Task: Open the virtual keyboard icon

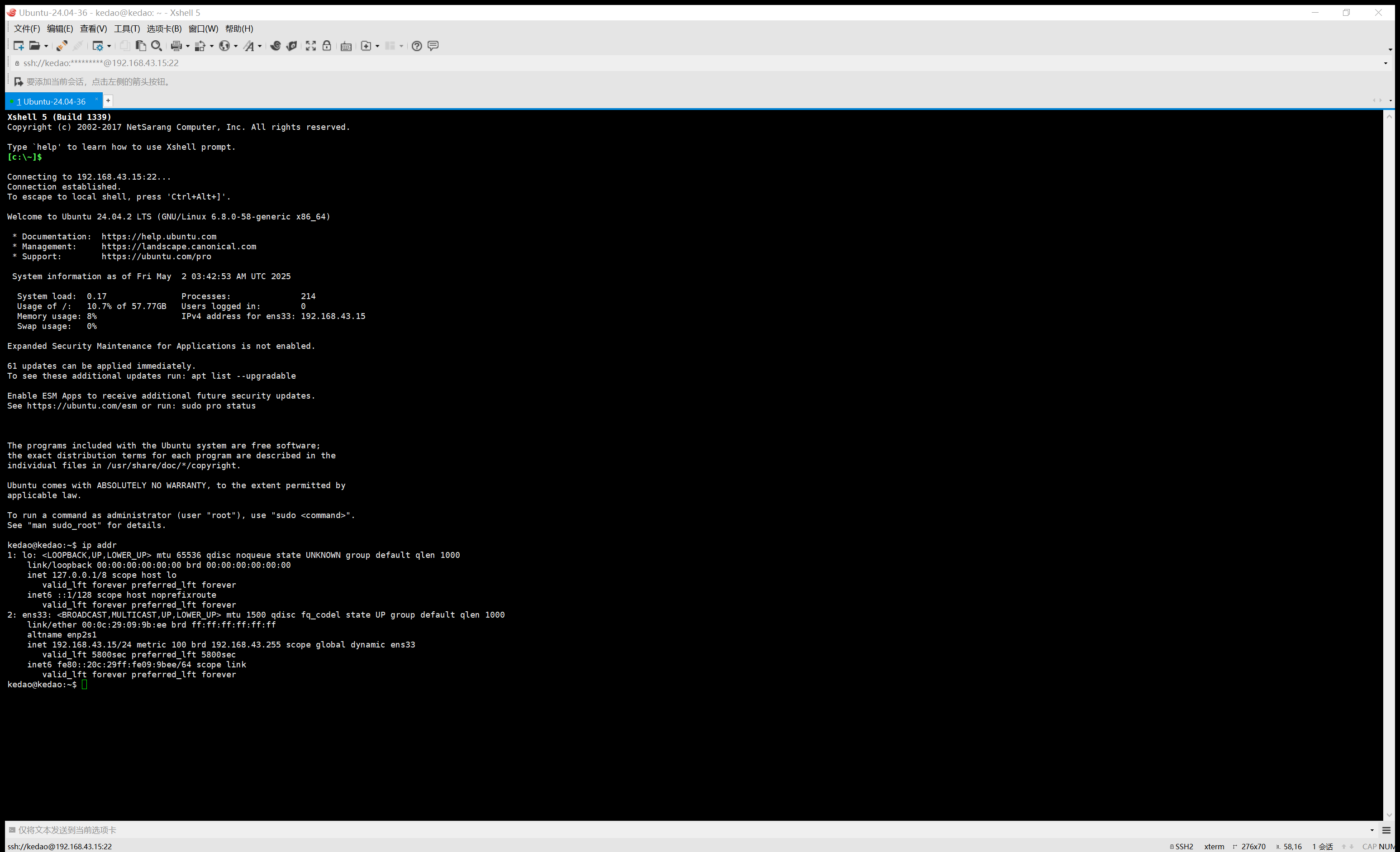Action: [x=346, y=46]
